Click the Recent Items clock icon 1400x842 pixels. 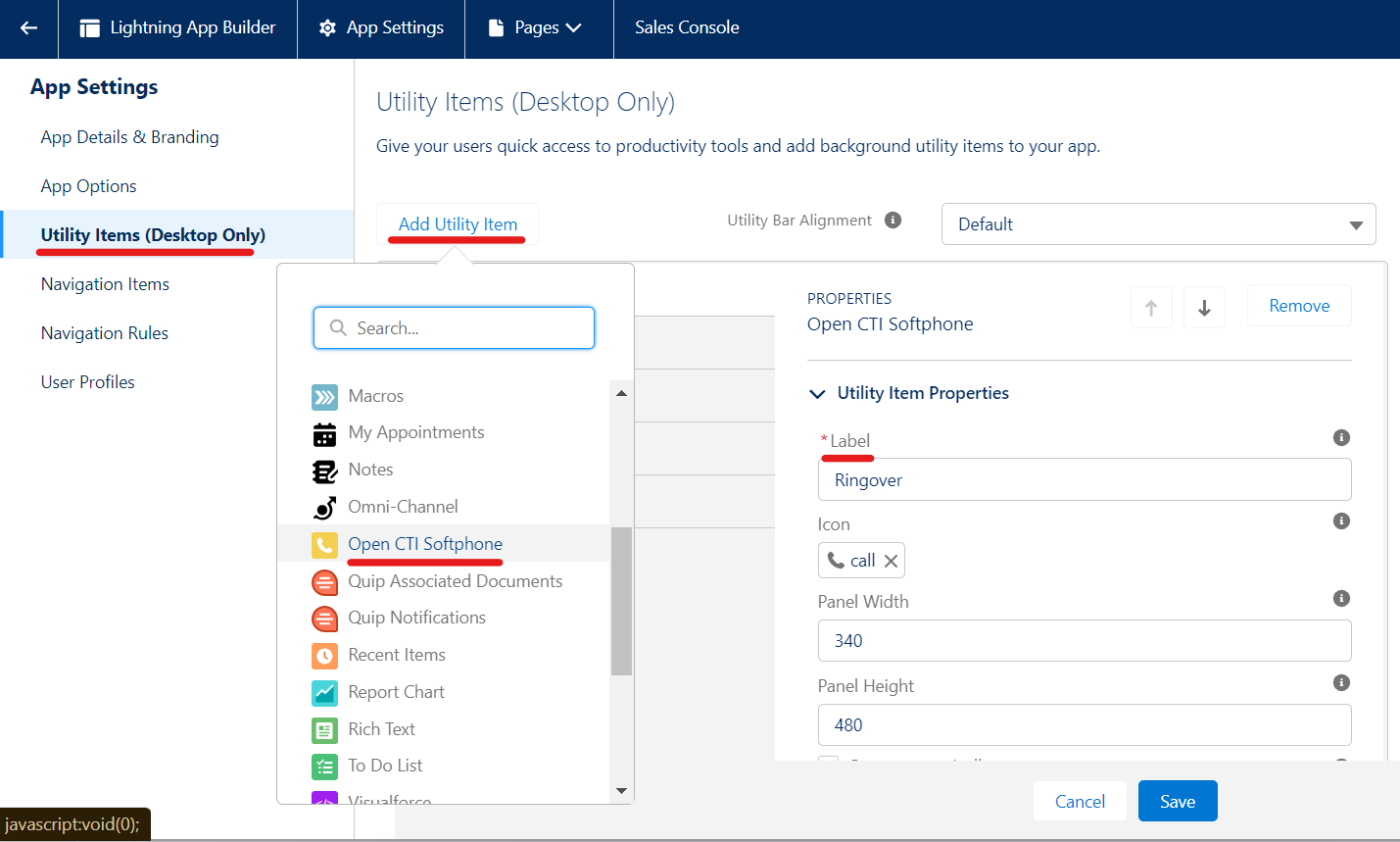pos(324,656)
